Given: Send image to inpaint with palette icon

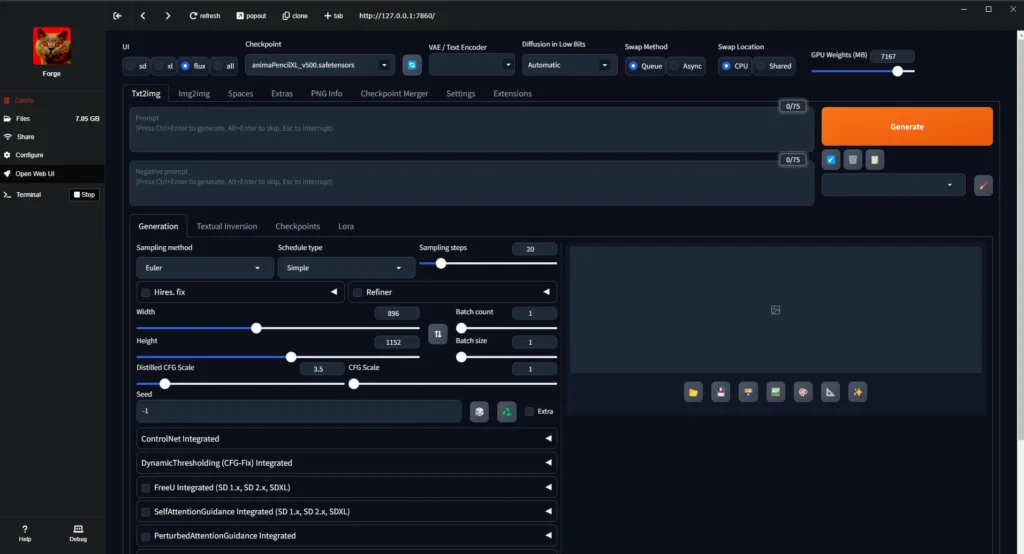Looking at the screenshot, I should click(802, 393).
